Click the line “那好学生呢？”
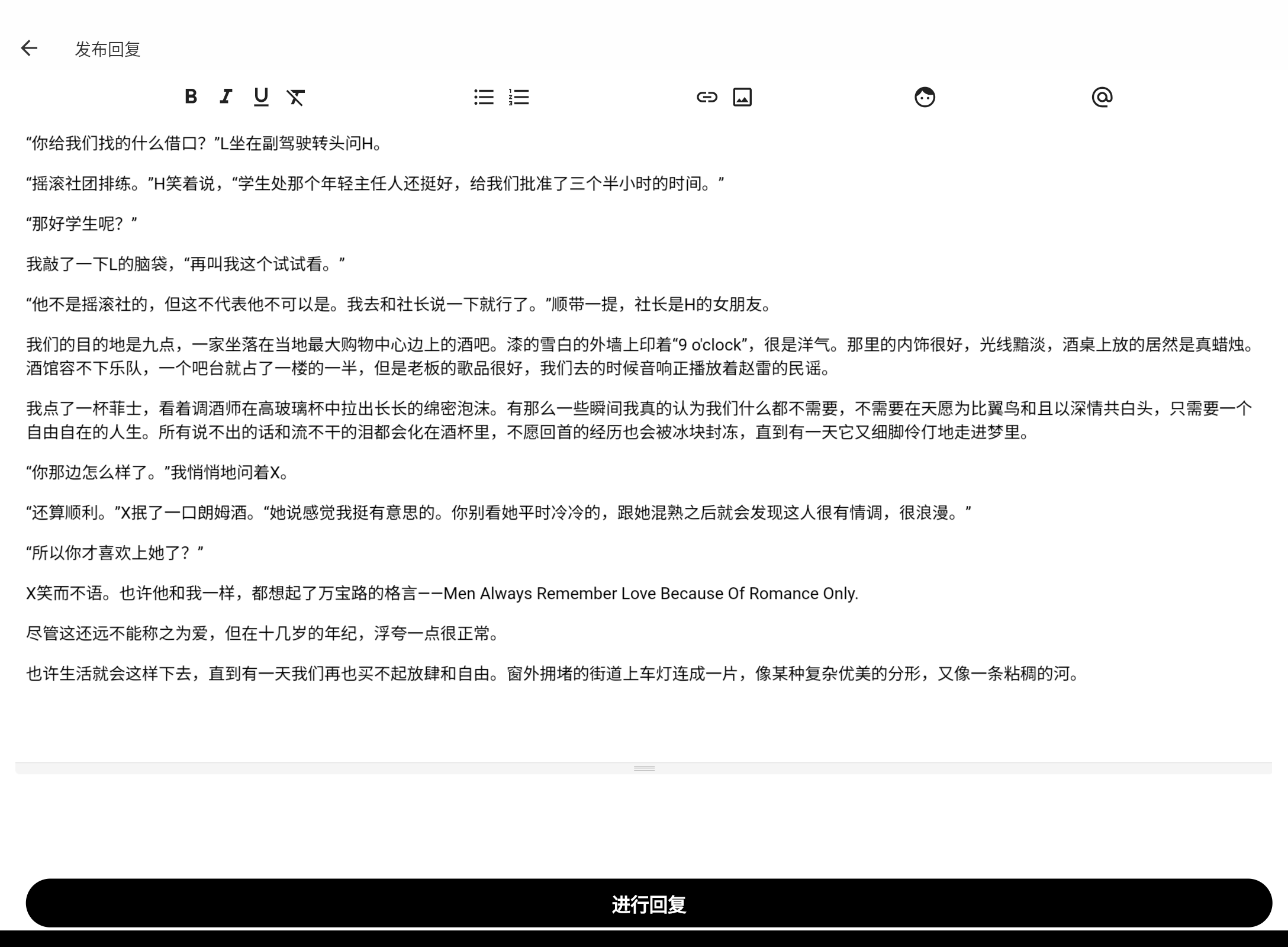 pyautogui.click(x=82, y=224)
